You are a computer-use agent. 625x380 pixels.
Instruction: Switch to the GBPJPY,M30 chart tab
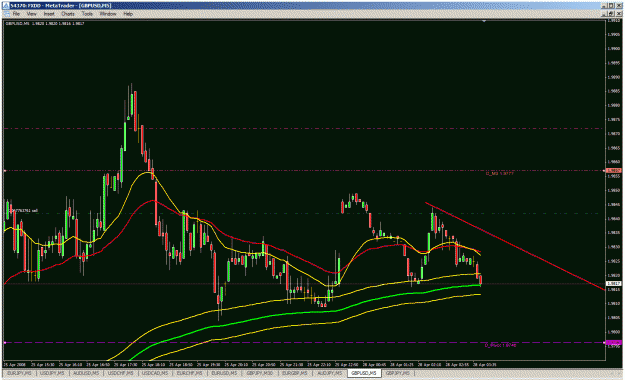(259, 373)
